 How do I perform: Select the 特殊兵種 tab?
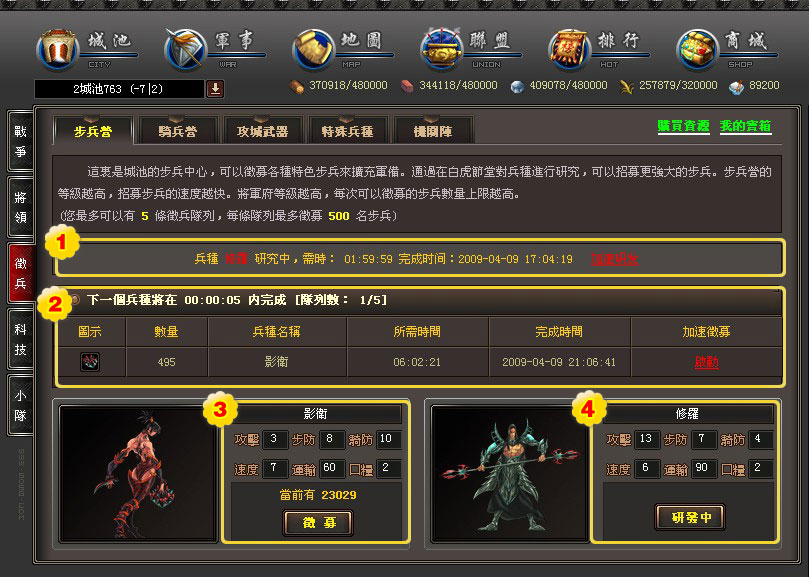347,131
